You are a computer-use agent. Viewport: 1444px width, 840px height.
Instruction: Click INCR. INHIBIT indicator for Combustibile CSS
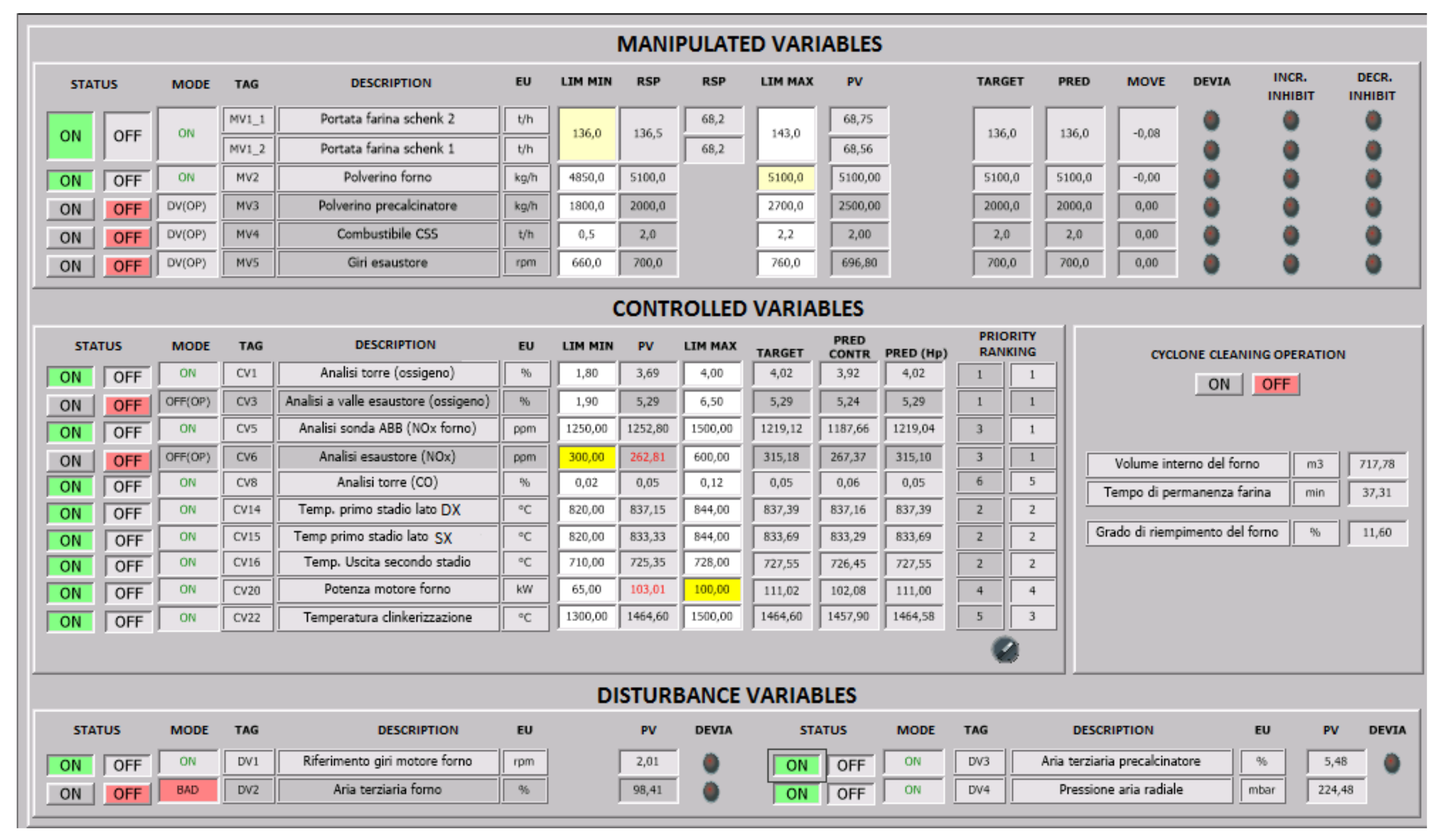1290,235
